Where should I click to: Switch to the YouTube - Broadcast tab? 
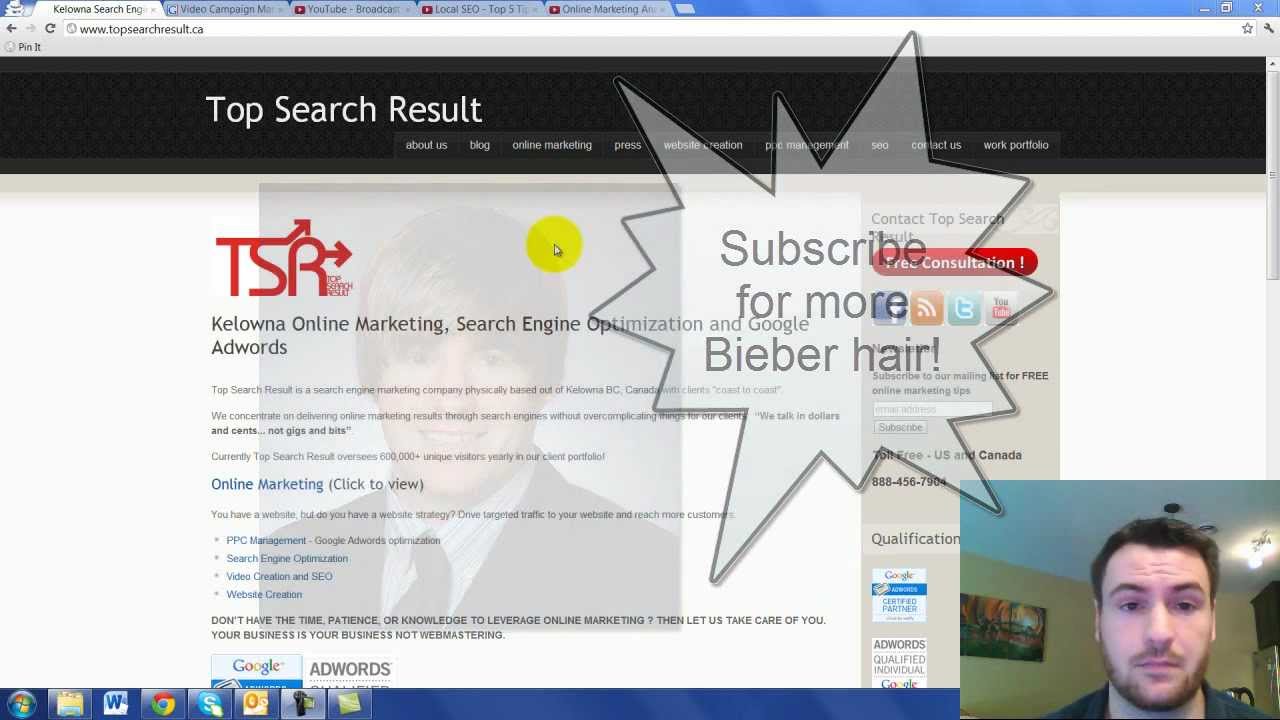click(353, 9)
